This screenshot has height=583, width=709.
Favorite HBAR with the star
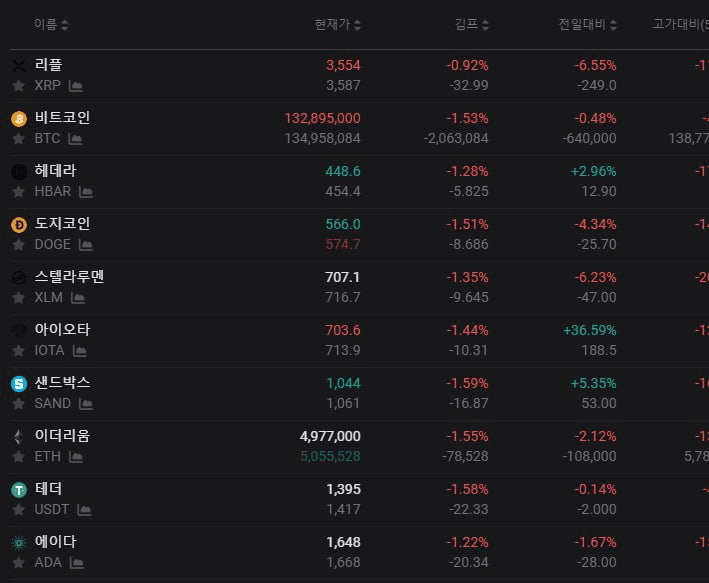19,192
